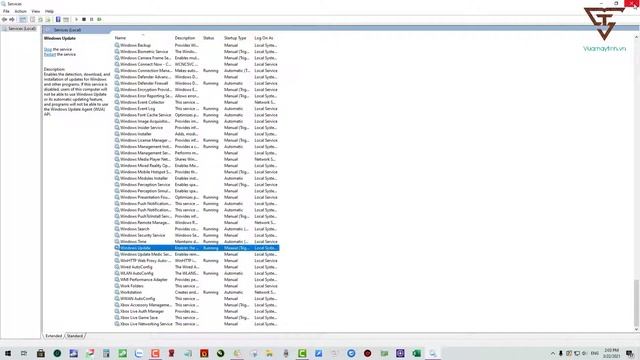Select the Windows Insider Service row
Viewport: 640px width, 360px height.
[197, 127]
